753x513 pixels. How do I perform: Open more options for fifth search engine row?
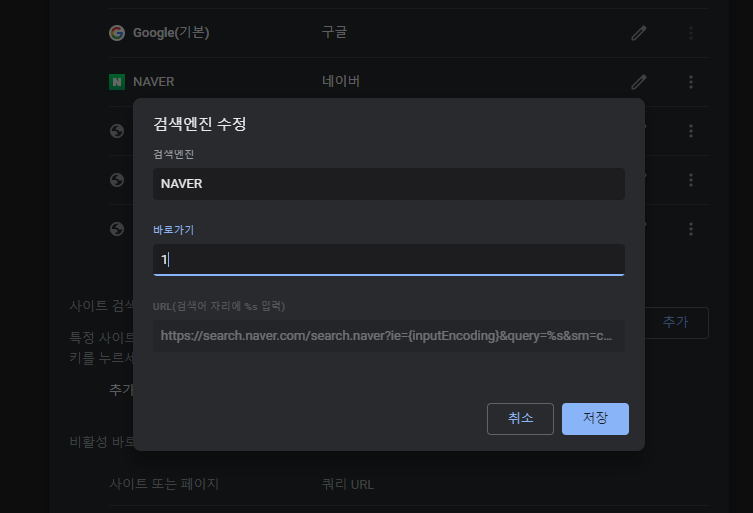click(691, 229)
